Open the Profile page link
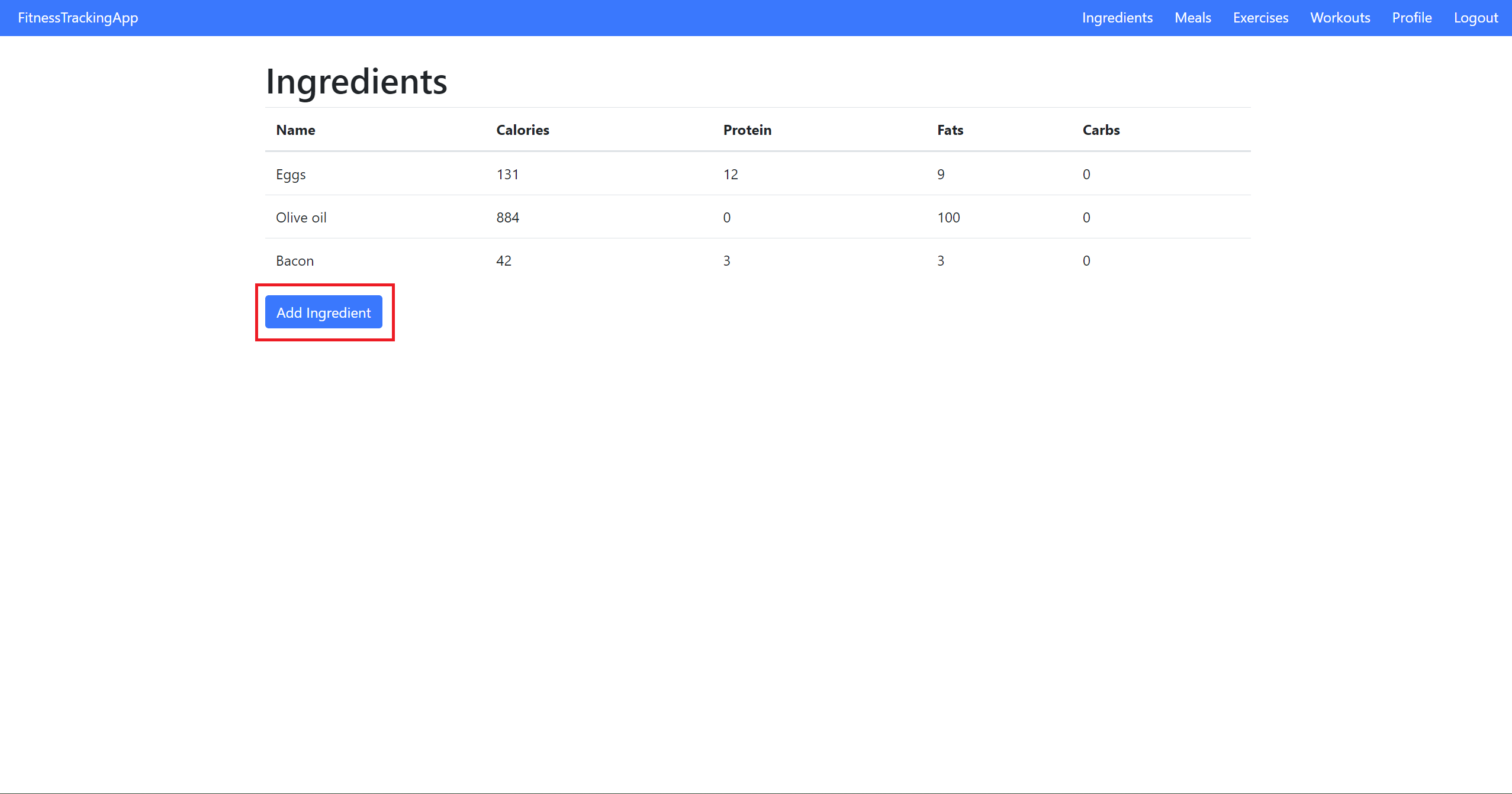This screenshot has width=1512, height=794. [1411, 18]
